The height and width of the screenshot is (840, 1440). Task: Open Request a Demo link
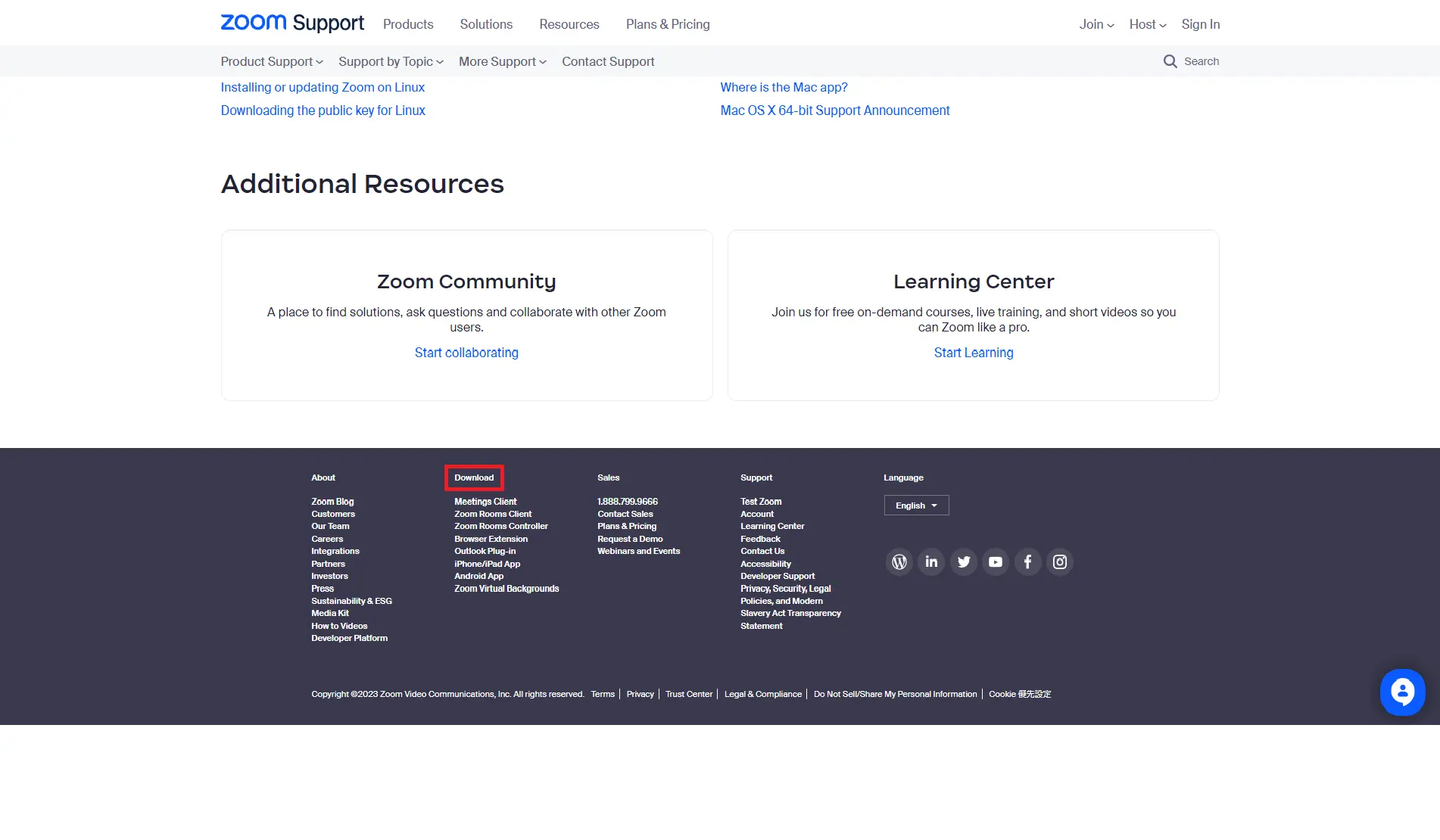pos(630,539)
